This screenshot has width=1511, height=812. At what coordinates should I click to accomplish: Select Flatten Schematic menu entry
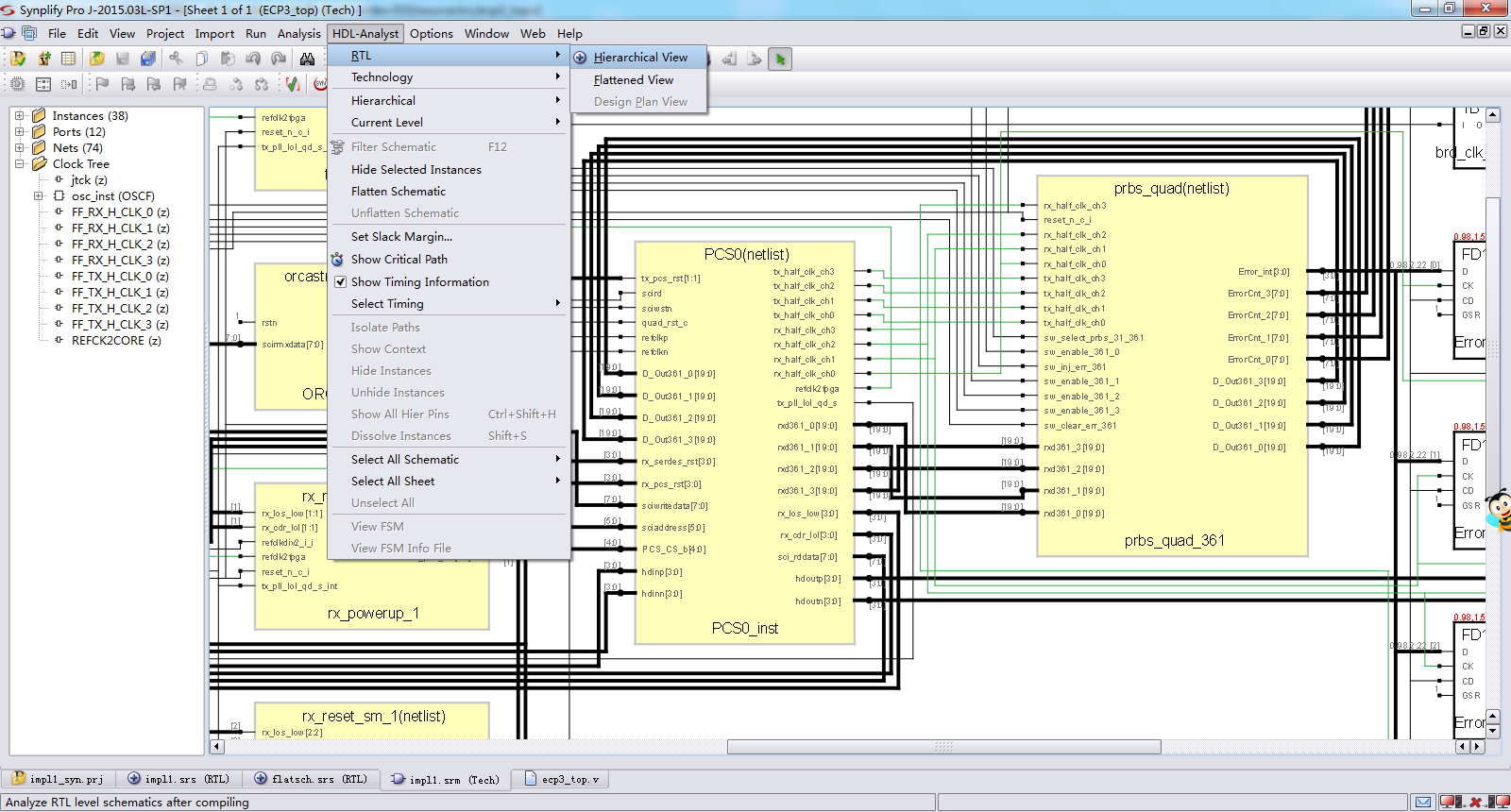(448, 192)
